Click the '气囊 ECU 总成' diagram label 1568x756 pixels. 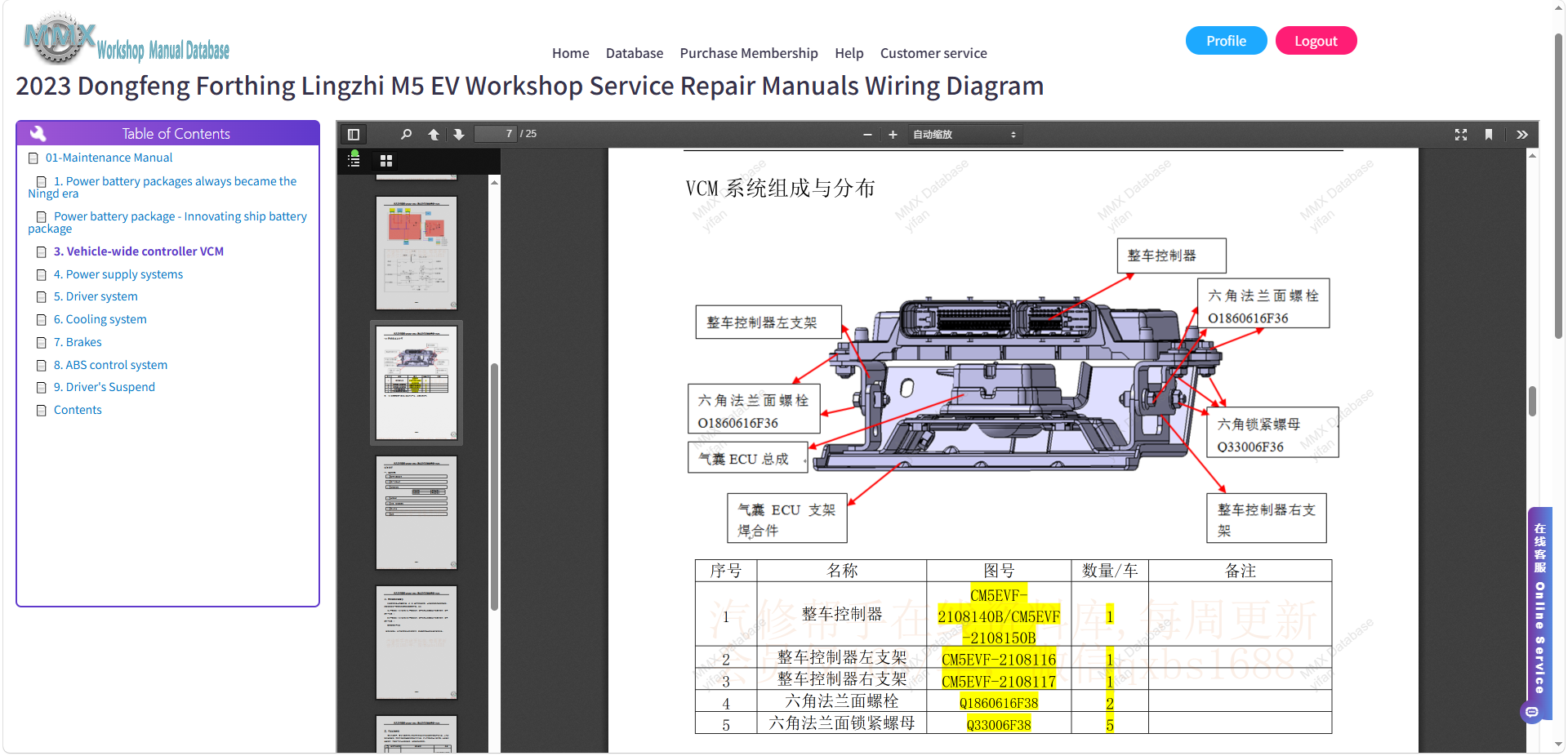click(748, 459)
